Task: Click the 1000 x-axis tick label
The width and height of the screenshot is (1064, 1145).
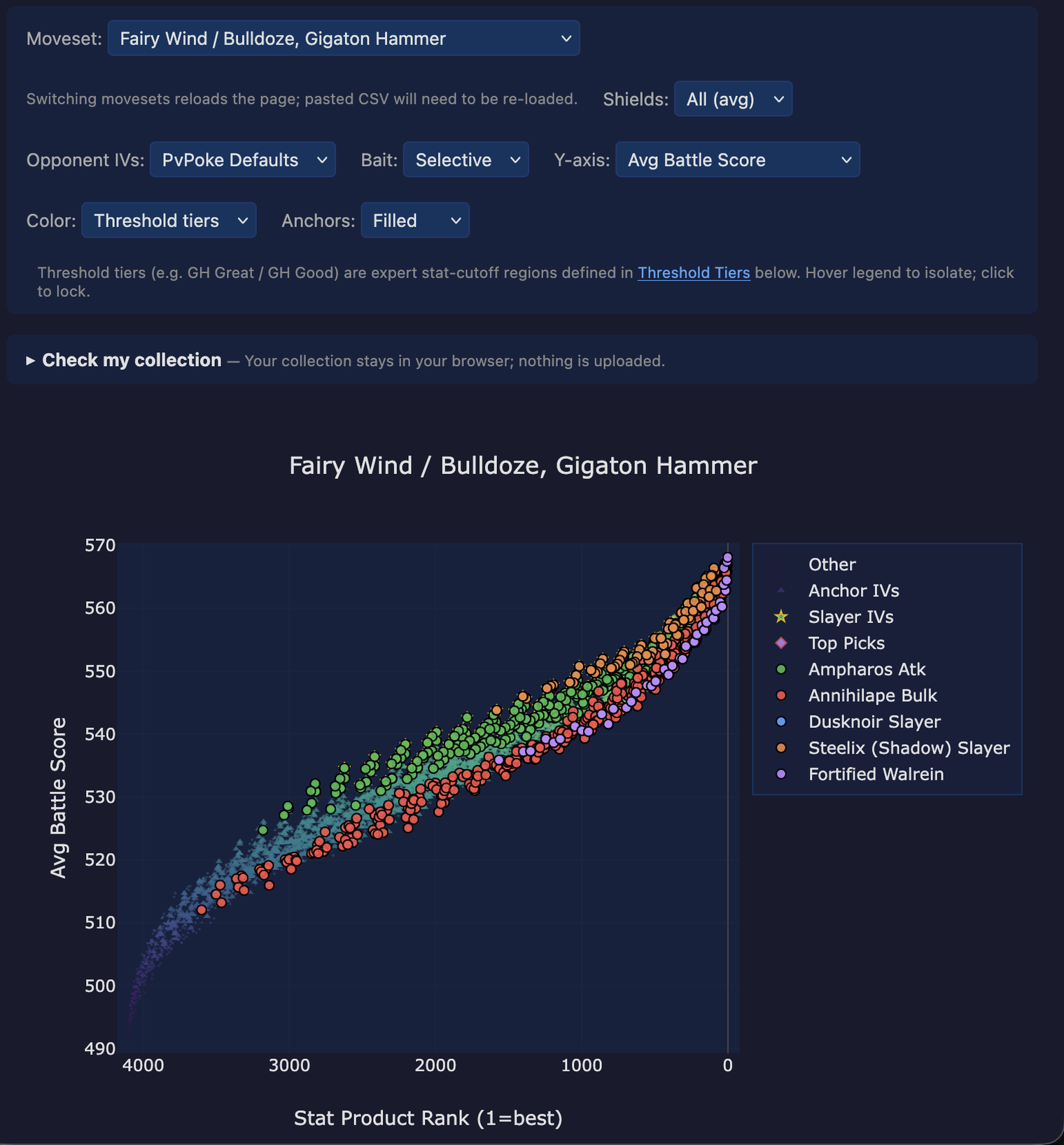Action: pyautogui.click(x=582, y=1065)
